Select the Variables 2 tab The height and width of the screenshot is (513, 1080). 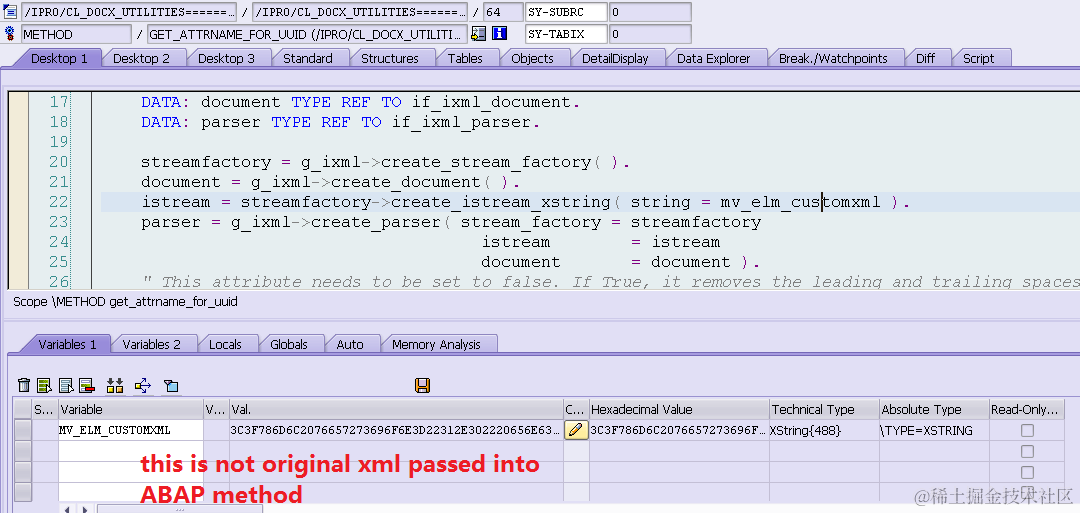click(152, 344)
